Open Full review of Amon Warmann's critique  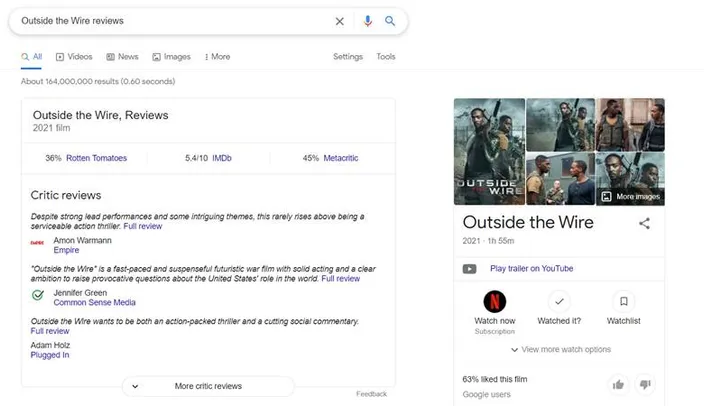click(143, 226)
